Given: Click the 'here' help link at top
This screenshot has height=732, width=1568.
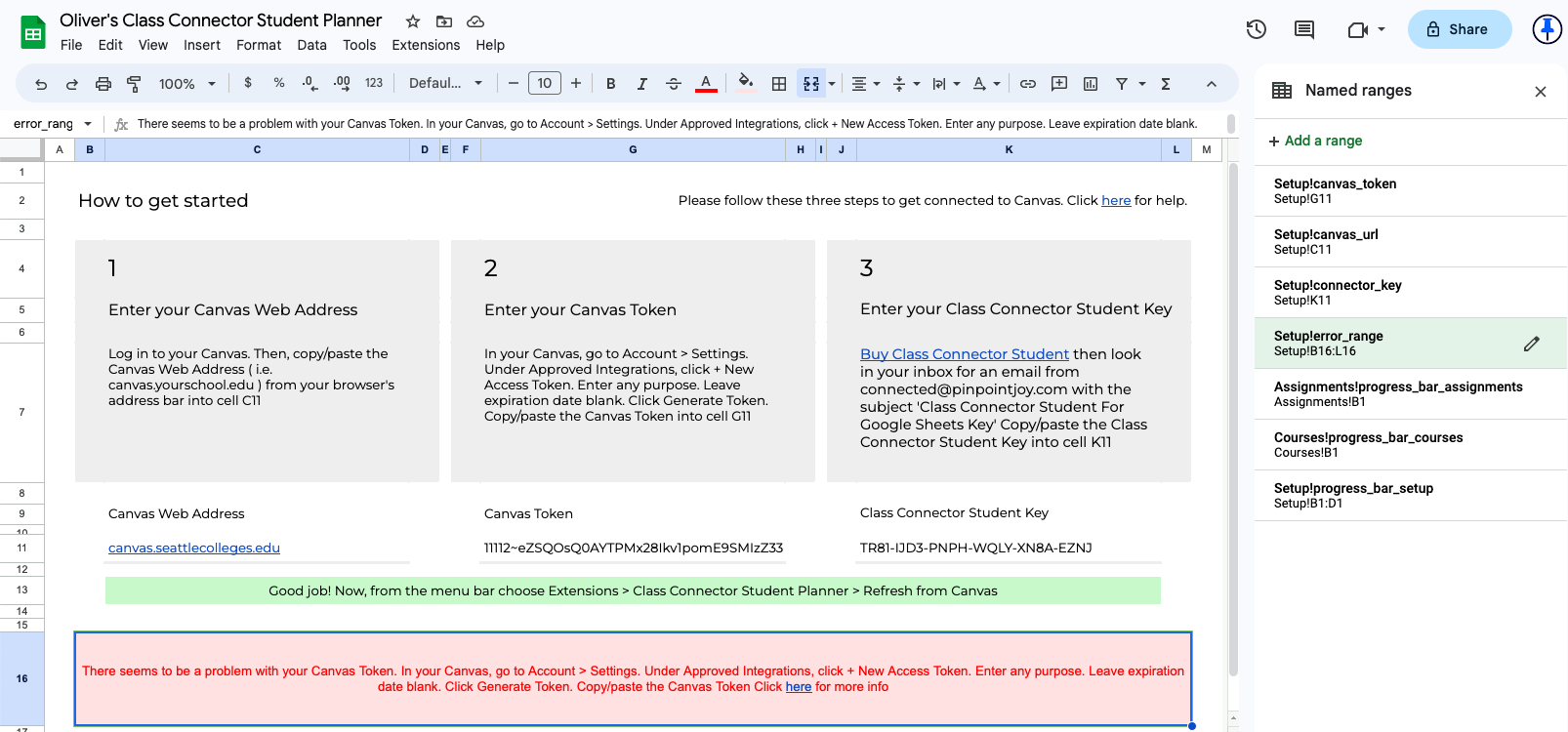Looking at the screenshot, I should pyautogui.click(x=1116, y=200).
